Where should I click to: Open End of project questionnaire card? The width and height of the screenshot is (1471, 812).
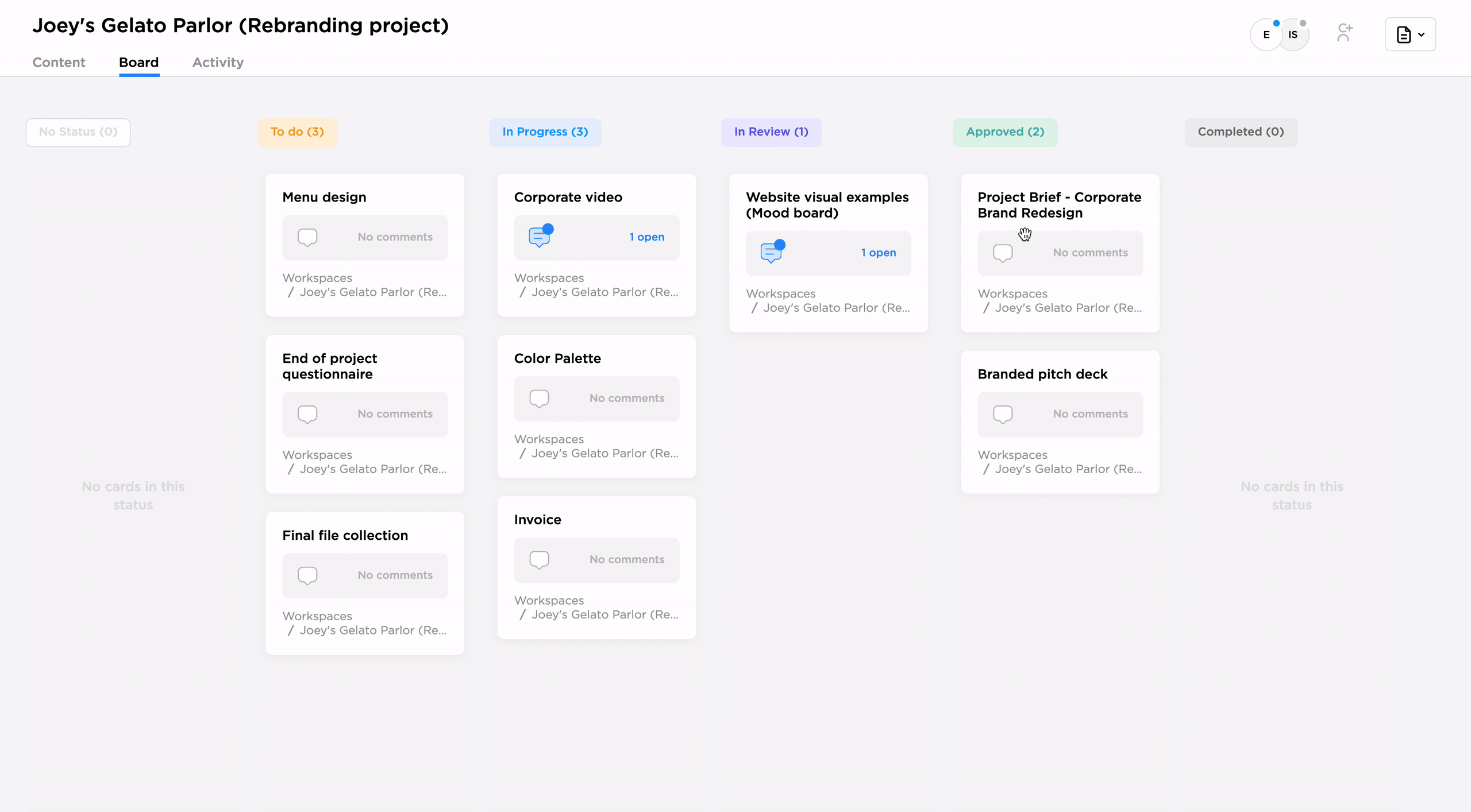coord(330,366)
